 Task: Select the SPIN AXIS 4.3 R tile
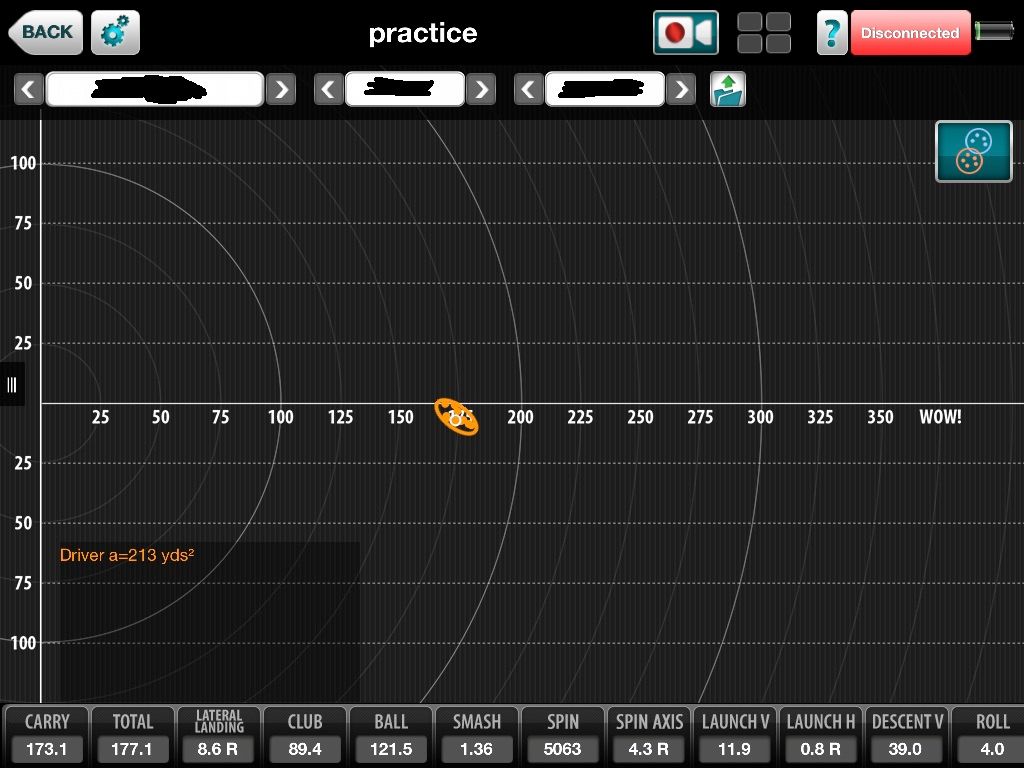(648, 735)
